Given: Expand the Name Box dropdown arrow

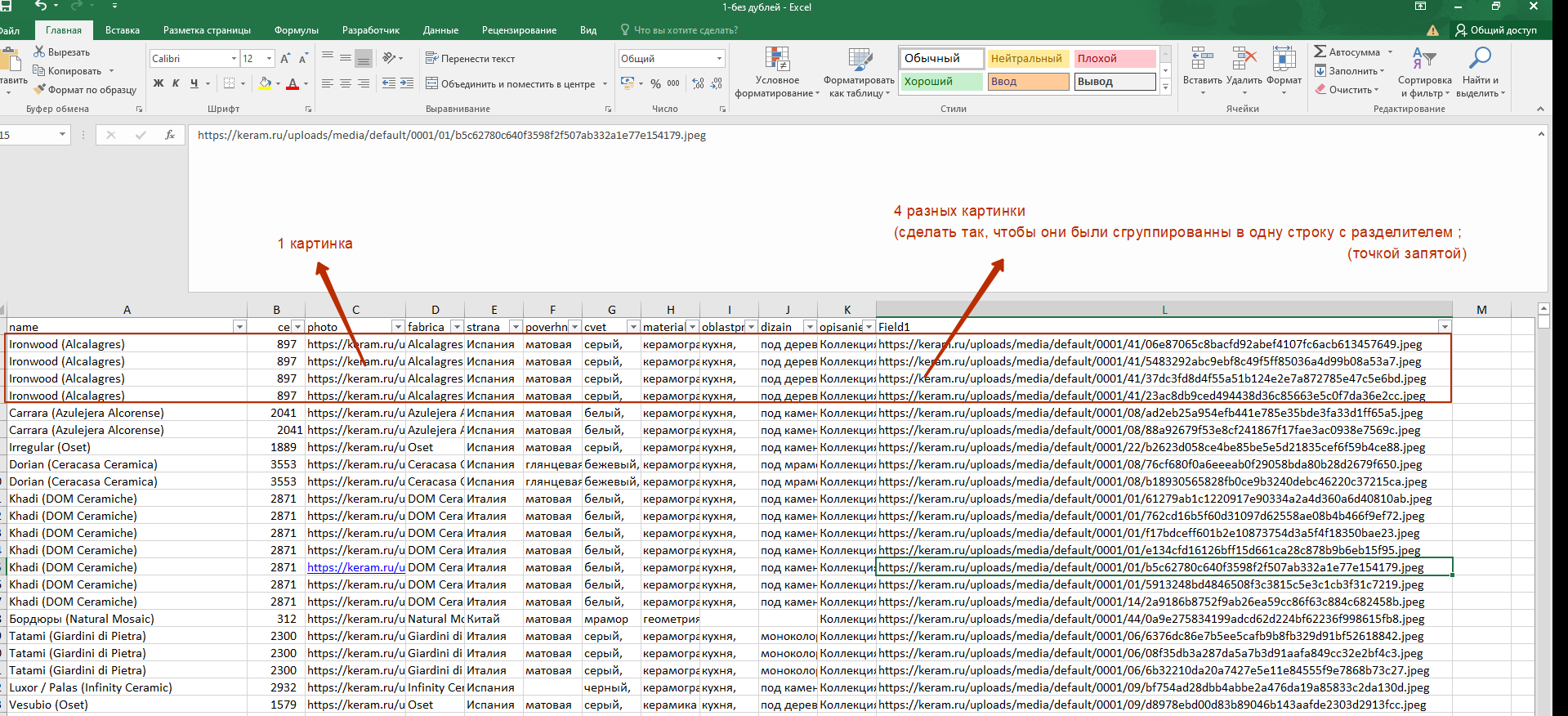Looking at the screenshot, I should pyautogui.click(x=62, y=135).
